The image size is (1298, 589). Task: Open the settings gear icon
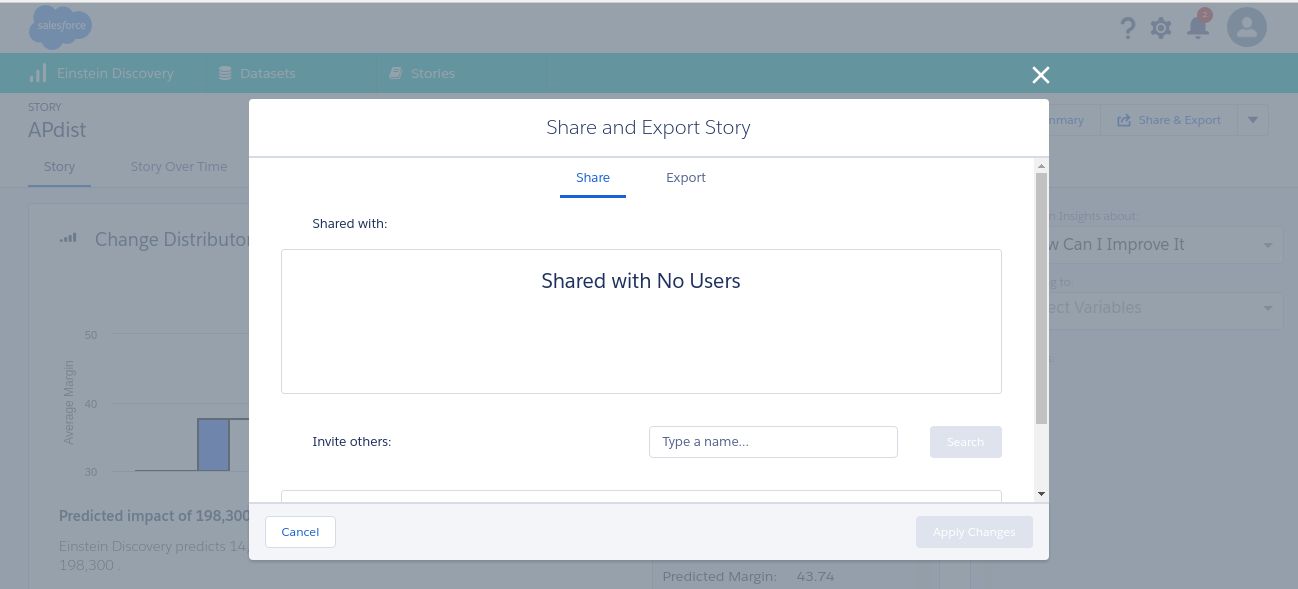(1160, 28)
